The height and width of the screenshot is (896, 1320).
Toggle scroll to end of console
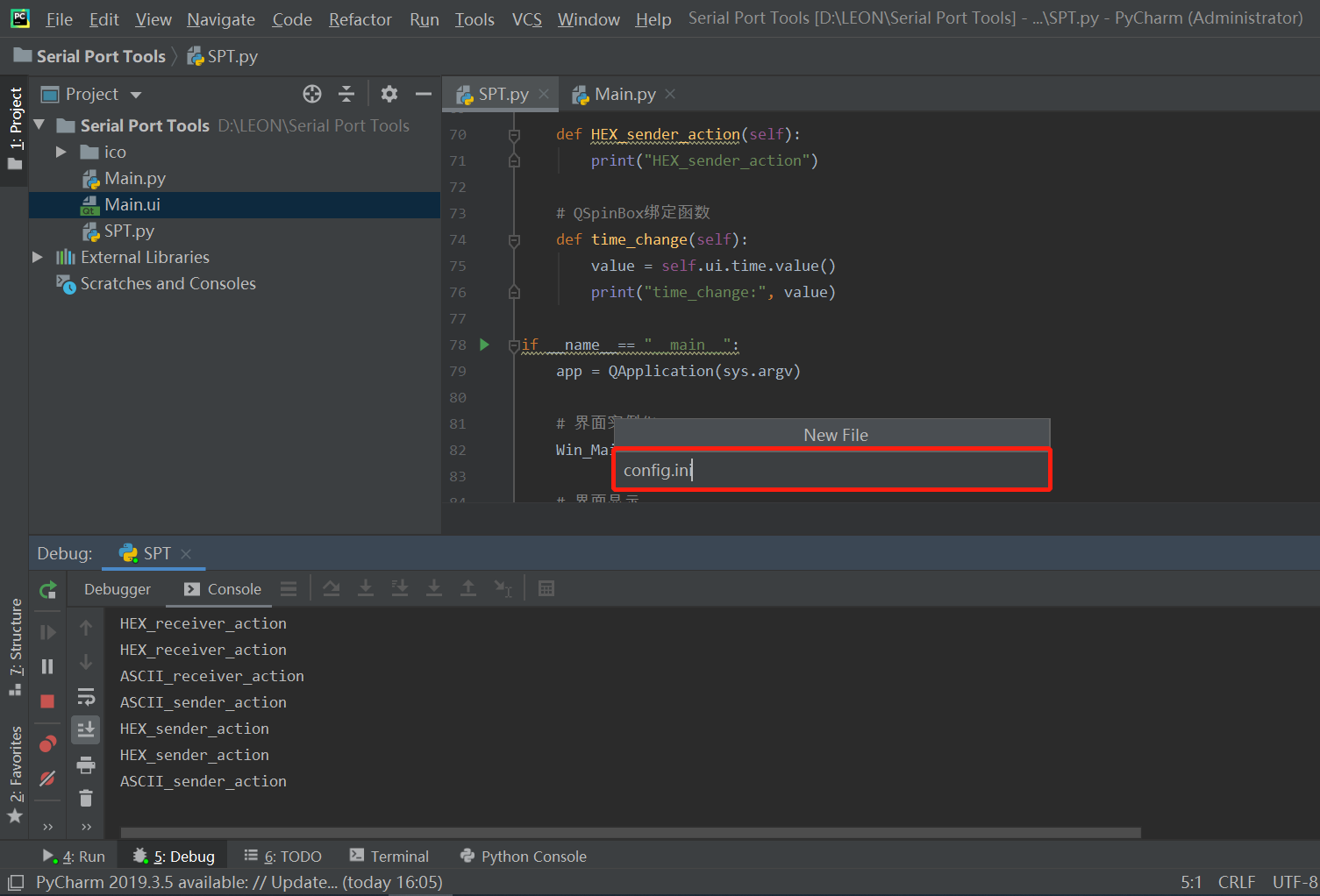coord(86,729)
